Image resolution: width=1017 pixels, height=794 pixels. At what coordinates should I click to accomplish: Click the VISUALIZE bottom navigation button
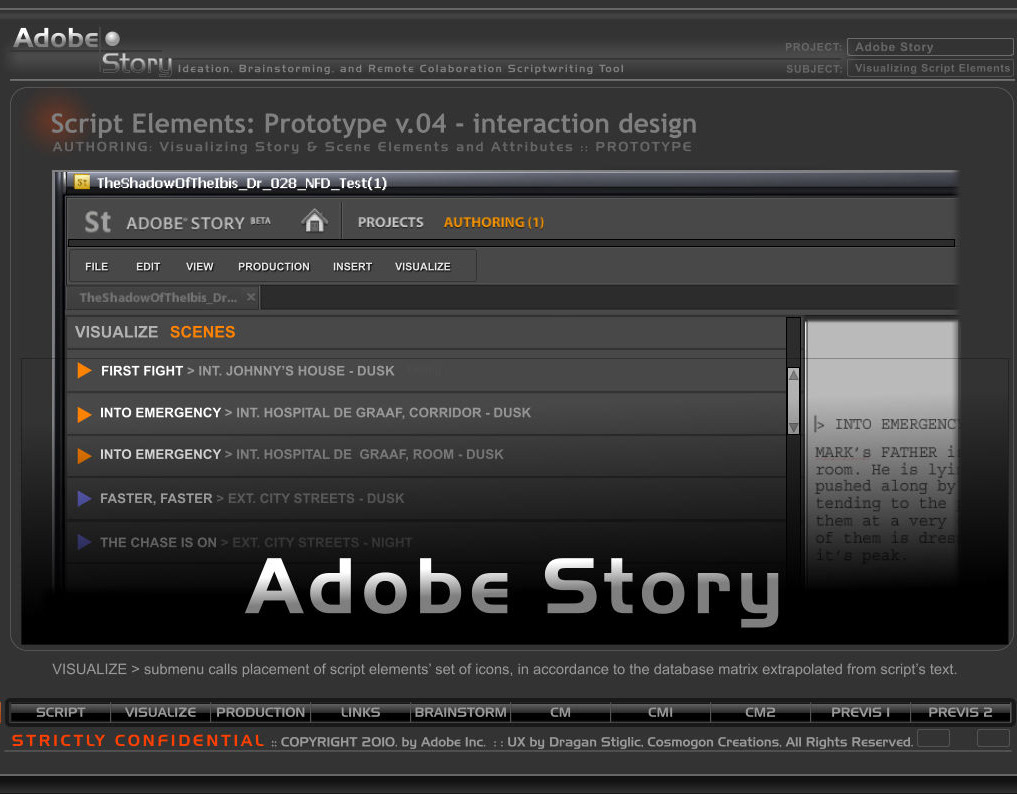coord(160,712)
